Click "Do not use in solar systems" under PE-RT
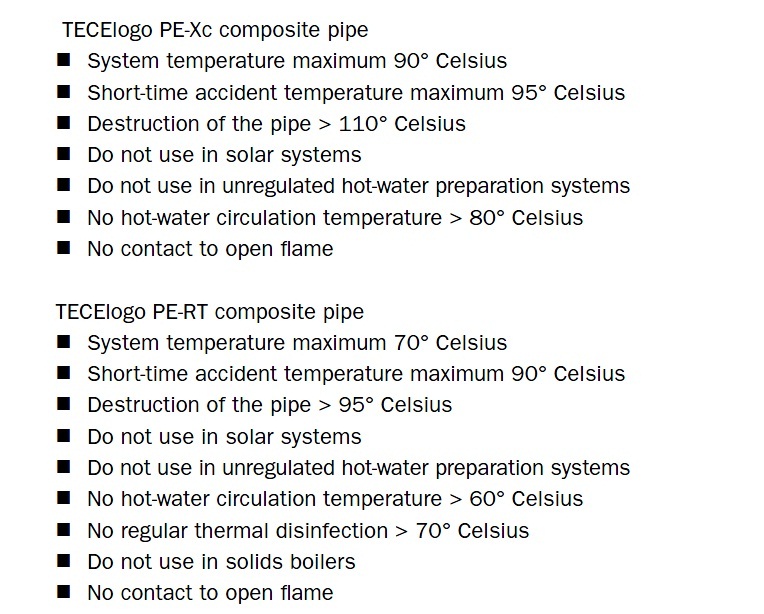 point(224,437)
